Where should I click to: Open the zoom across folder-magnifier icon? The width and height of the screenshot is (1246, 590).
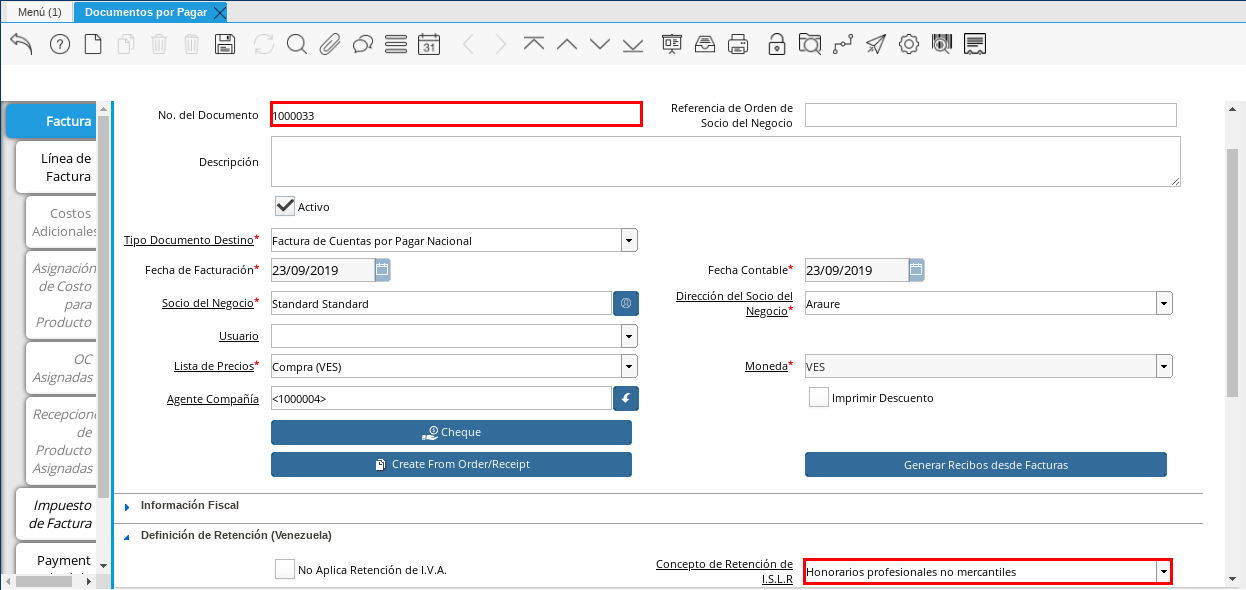809,44
